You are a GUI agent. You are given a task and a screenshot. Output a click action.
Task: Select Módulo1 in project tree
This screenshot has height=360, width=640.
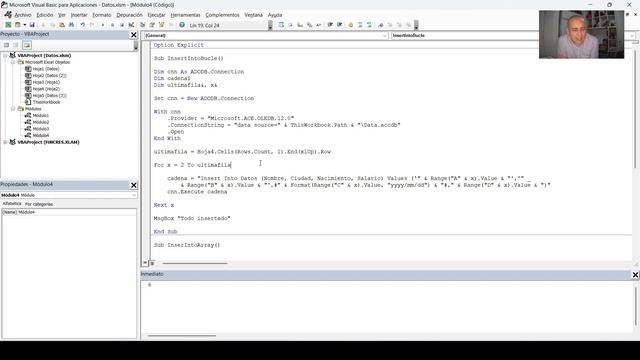coord(40,116)
